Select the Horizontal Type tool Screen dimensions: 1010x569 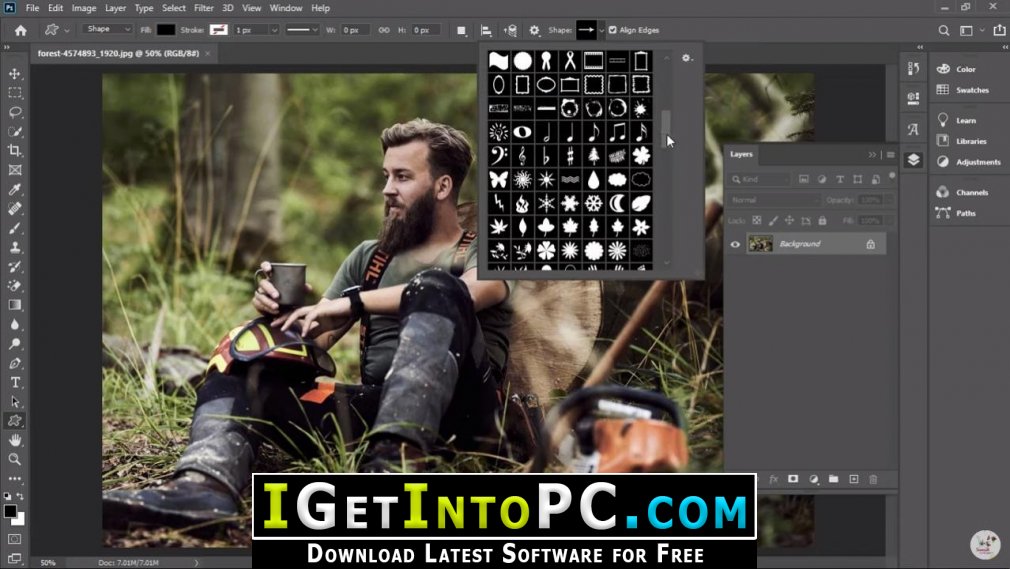click(x=15, y=382)
